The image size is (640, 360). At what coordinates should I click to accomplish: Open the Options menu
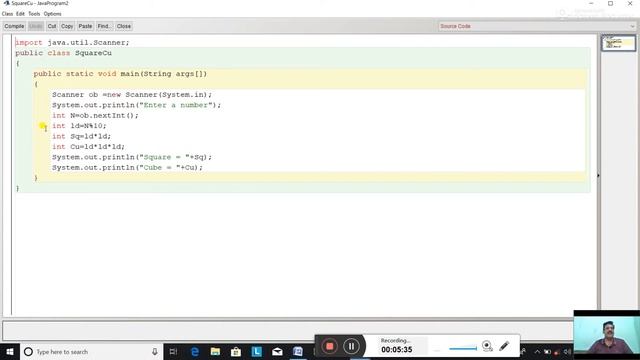pos(53,14)
